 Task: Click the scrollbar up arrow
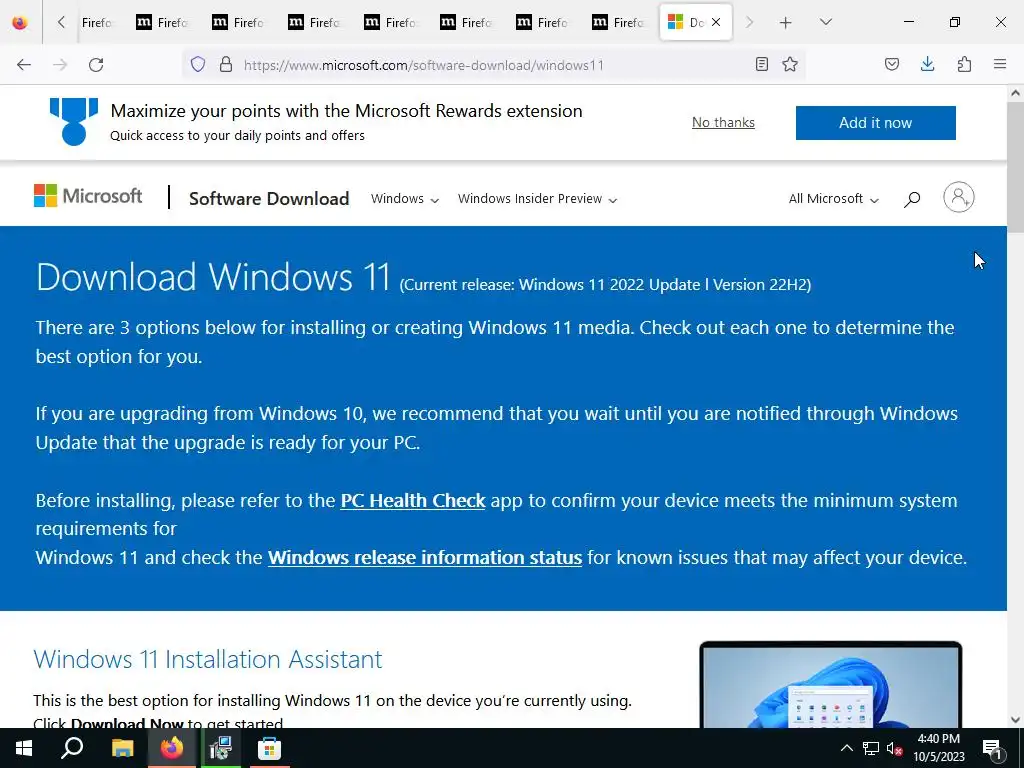coord(1015,93)
